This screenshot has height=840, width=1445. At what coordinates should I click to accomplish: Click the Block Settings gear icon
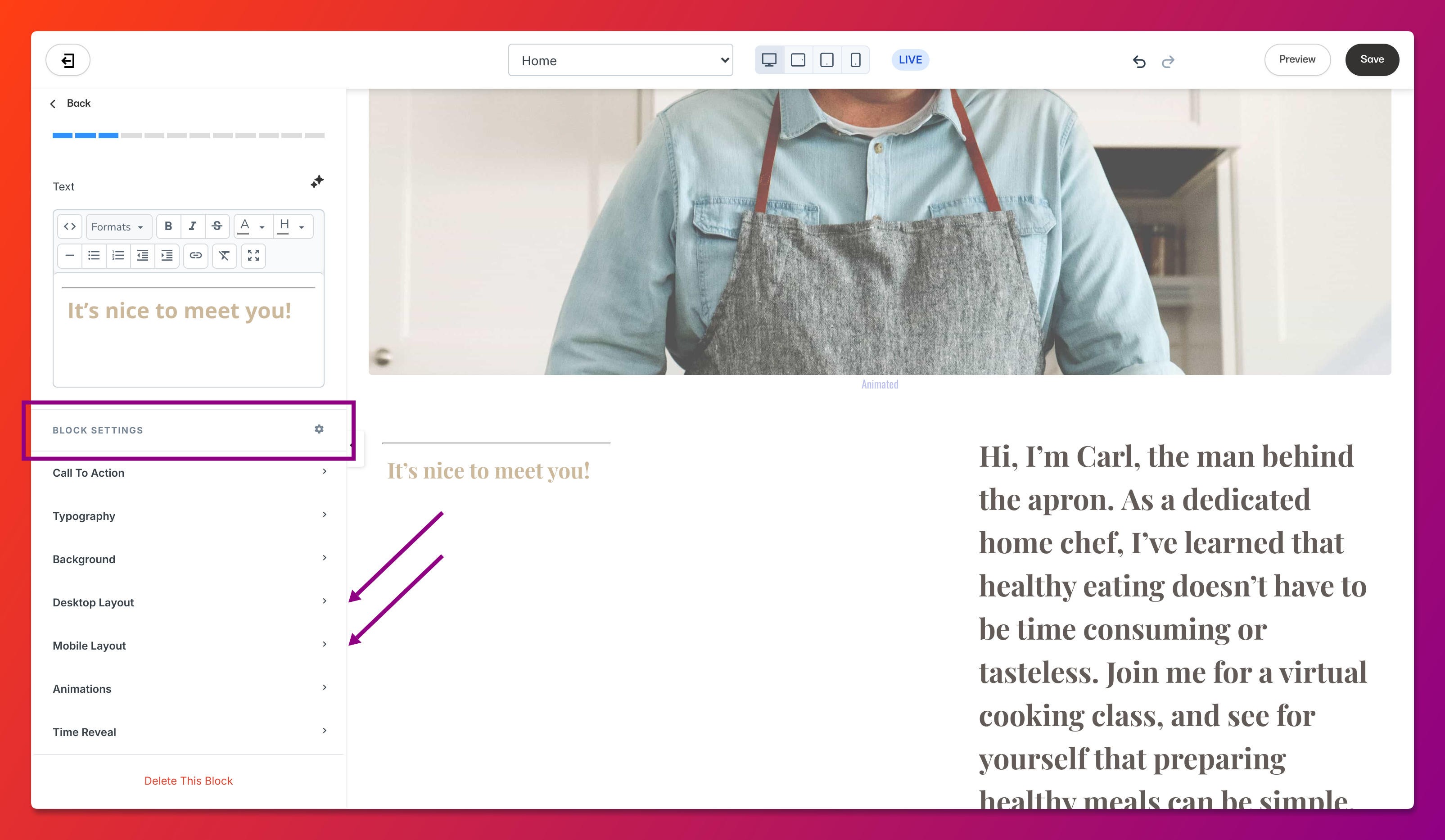point(320,429)
